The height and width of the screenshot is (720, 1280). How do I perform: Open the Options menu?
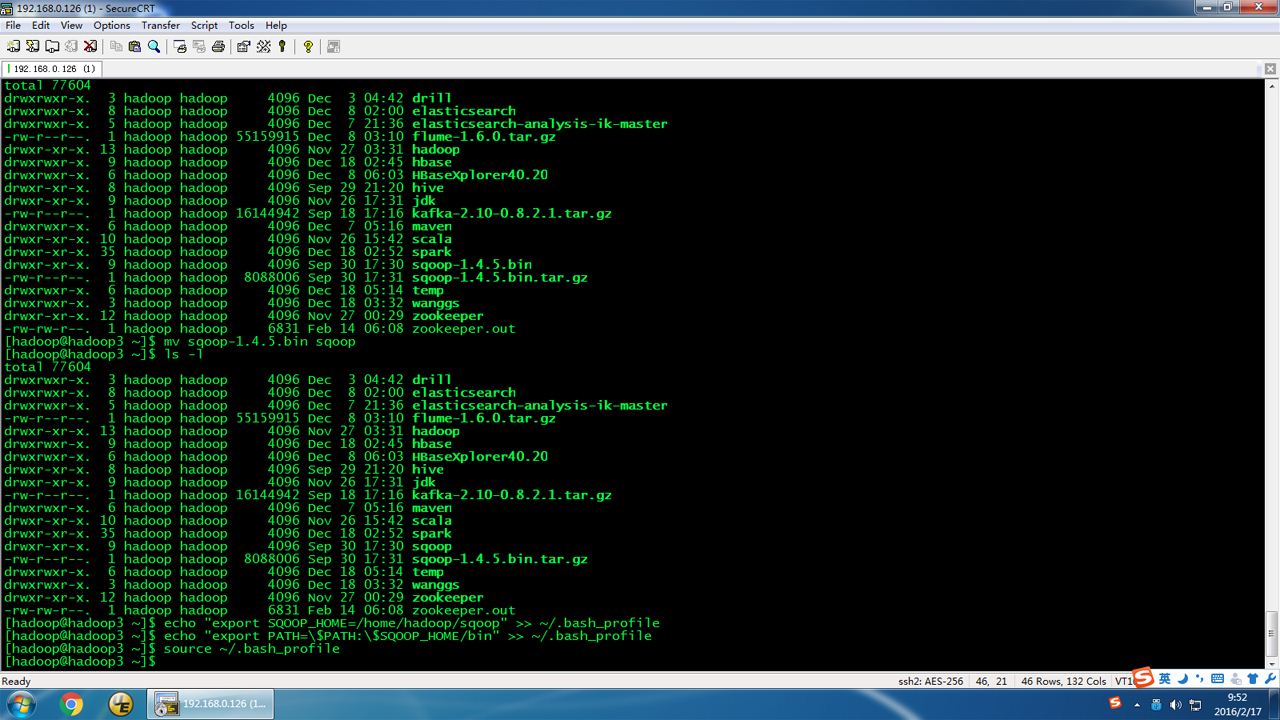click(112, 25)
